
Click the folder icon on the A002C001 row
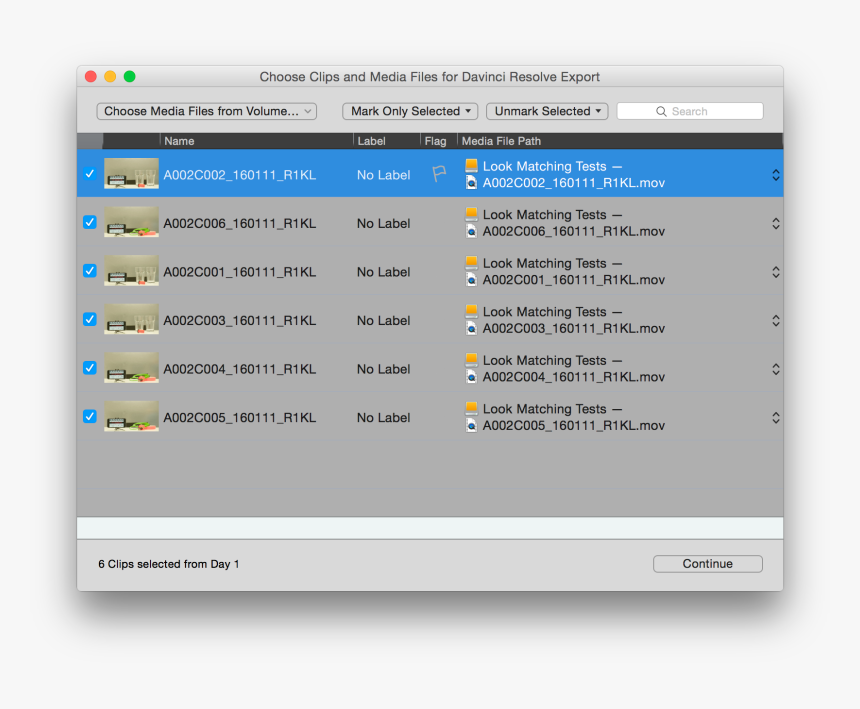[471, 262]
